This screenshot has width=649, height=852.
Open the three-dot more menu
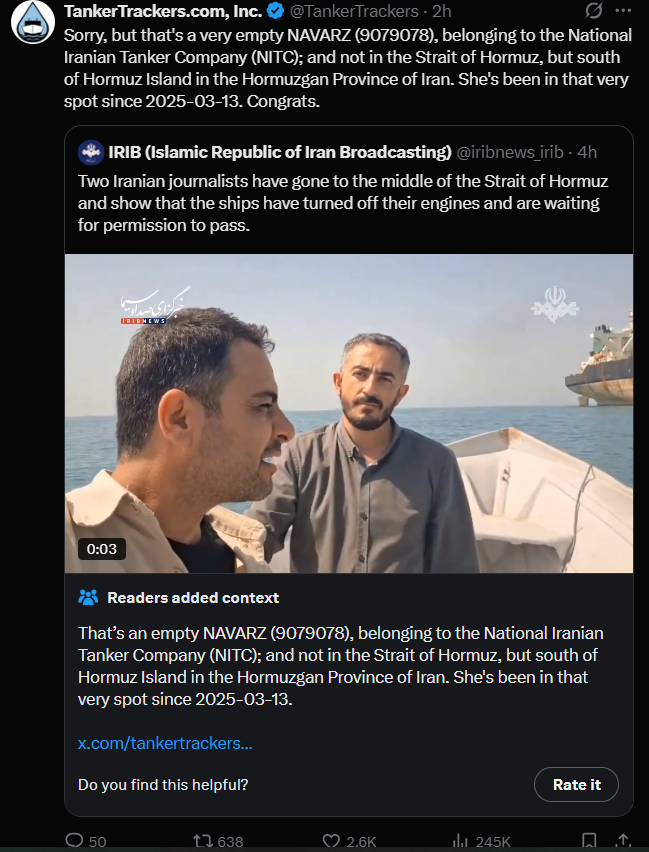tap(623, 10)
